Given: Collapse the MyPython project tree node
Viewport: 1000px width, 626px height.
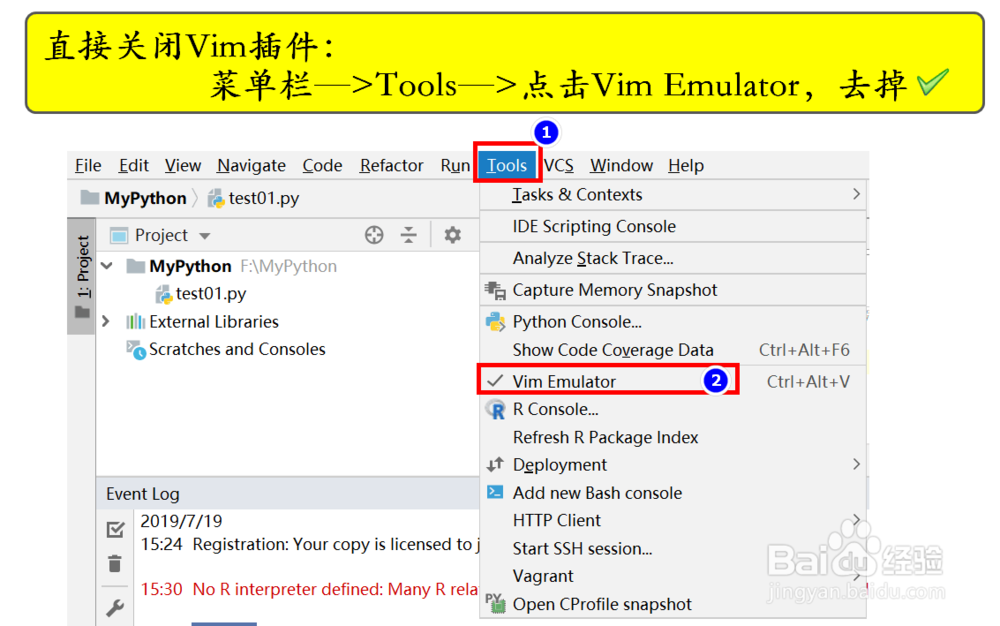Looking at the screenshot, I should pos(107,266).
